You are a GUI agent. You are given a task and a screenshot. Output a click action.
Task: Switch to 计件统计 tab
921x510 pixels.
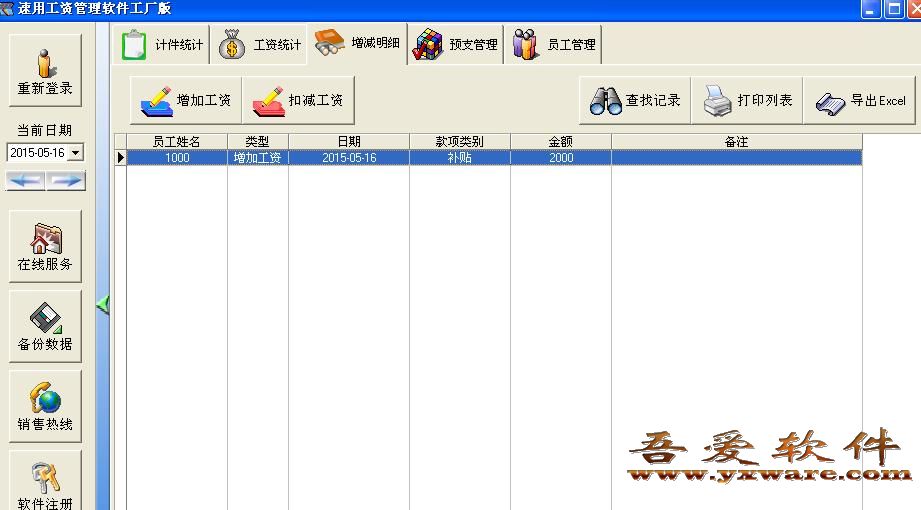click(x=162, y=45)
